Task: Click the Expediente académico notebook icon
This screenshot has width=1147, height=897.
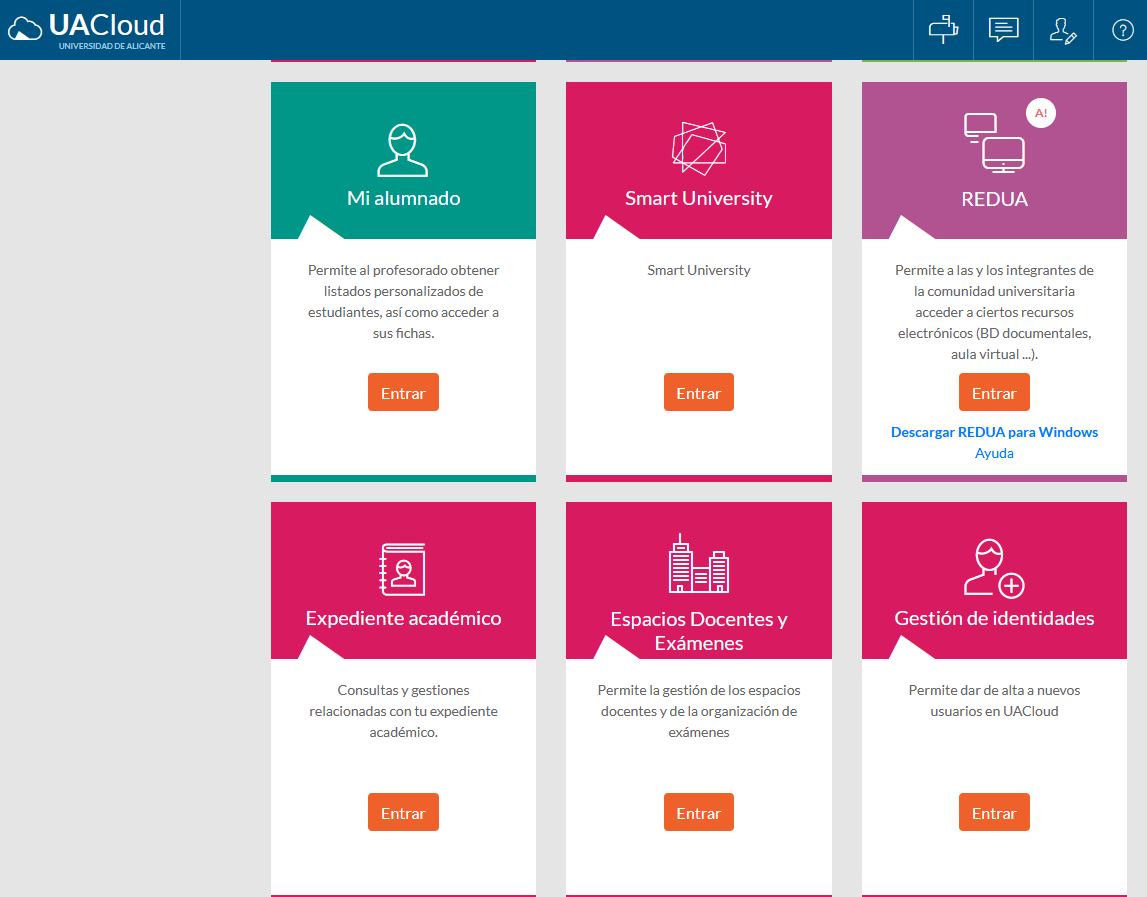Action: [x=402, y=569]
